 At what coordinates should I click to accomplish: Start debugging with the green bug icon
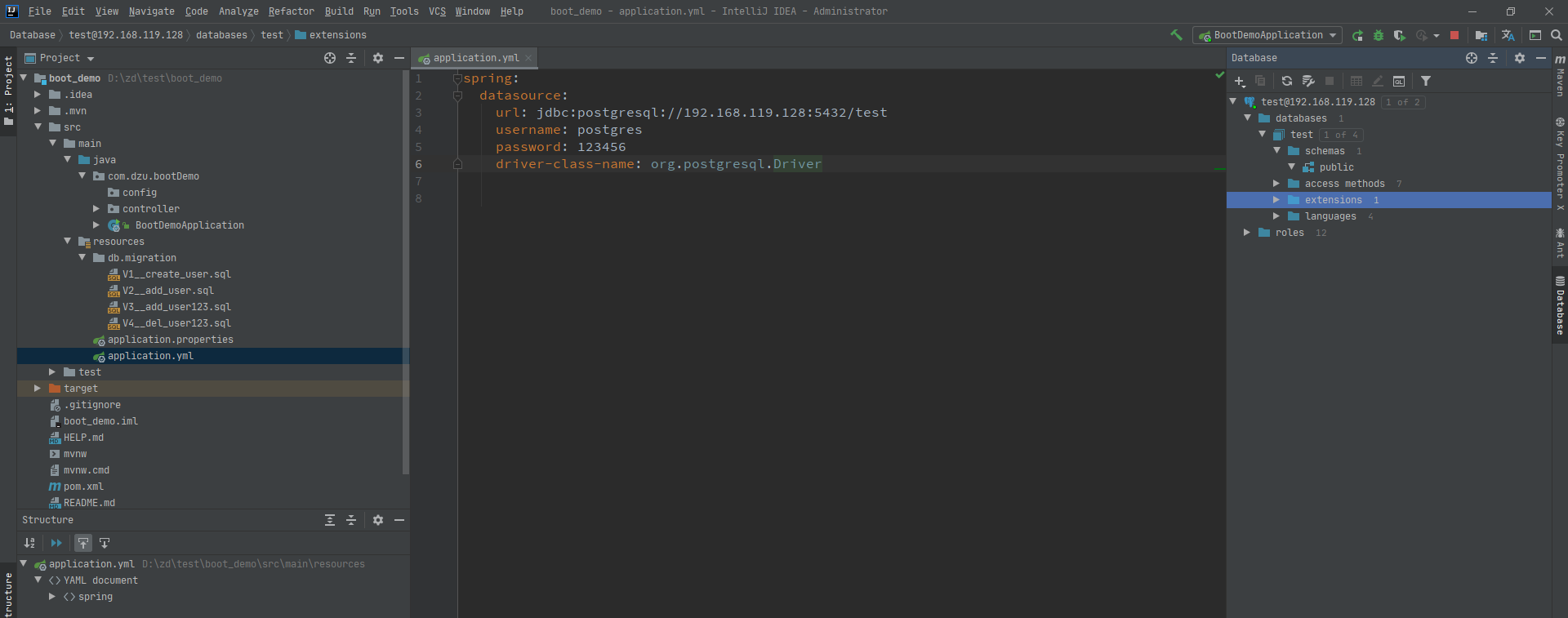click(x=1379, y=35)
